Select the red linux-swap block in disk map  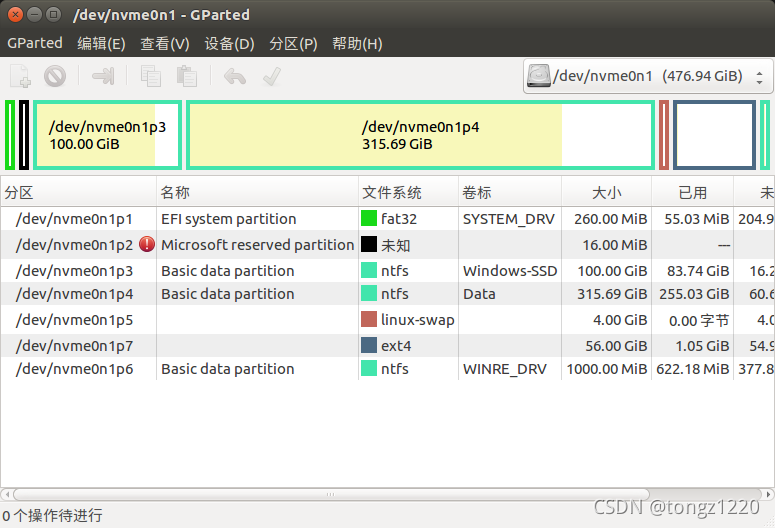[664, 135]
